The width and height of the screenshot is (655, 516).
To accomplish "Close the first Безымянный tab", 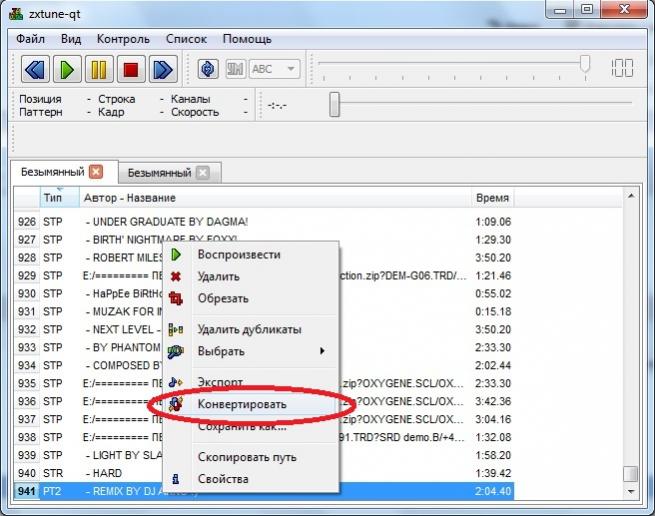I will pyautogui.click(x=96, y=172).
